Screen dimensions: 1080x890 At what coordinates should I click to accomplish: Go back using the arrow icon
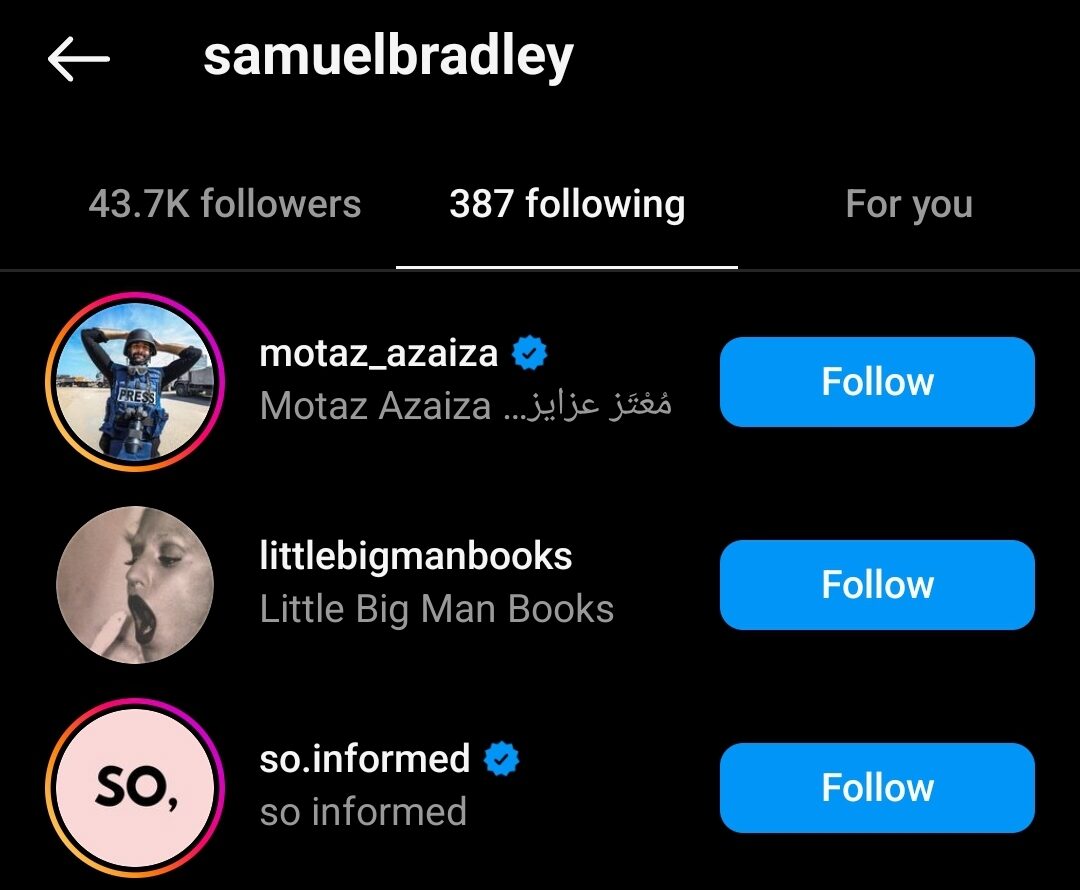79,59
